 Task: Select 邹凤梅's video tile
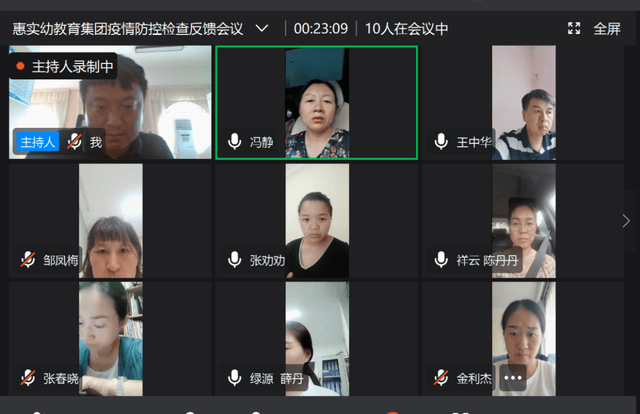(x=110, y=221)
